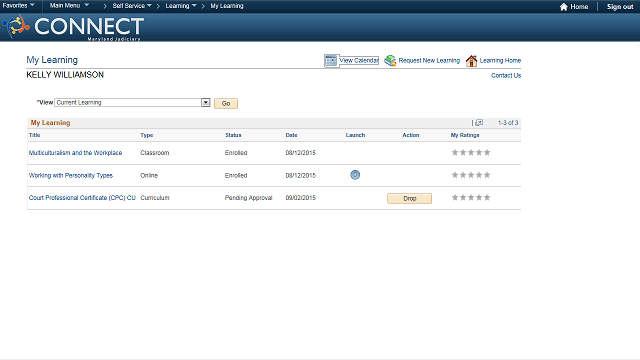This screenshot has width=640, height=360.
Task: Click the 1-3 of 3 row counter
Action: coord(508,122)
